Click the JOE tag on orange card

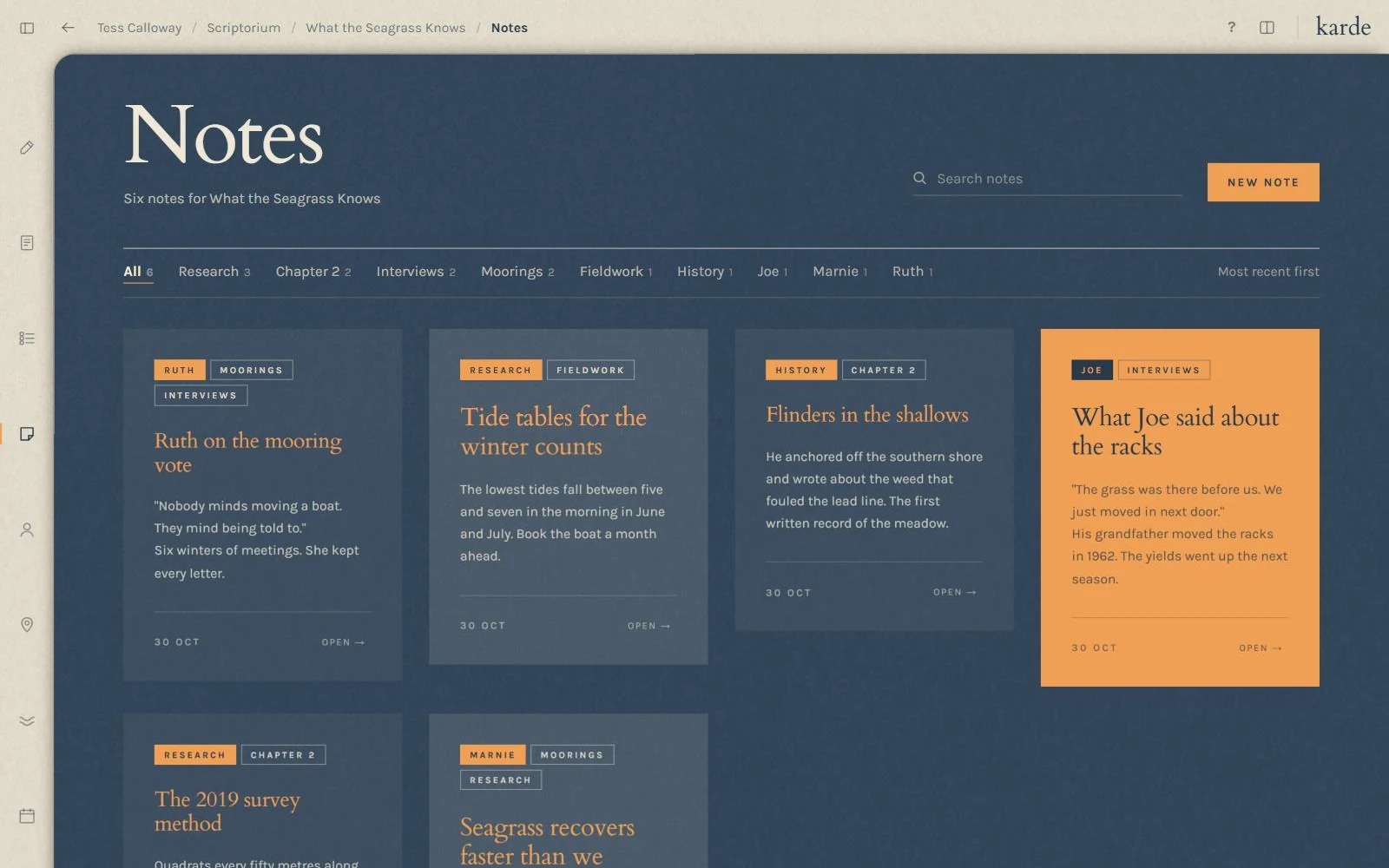coord(1092,370)
